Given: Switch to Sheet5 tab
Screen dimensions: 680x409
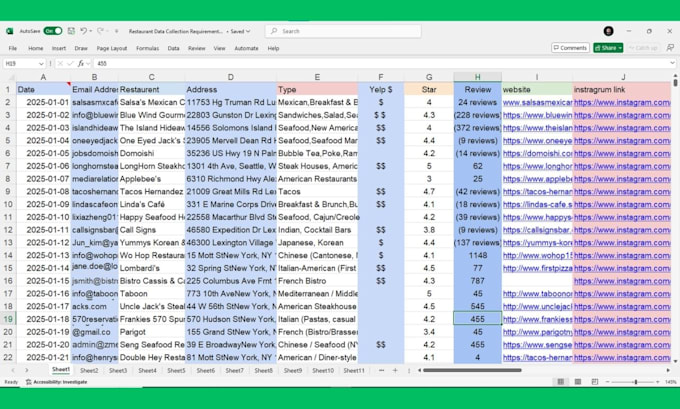Looking at the screenshot, I should pos(176,370).
